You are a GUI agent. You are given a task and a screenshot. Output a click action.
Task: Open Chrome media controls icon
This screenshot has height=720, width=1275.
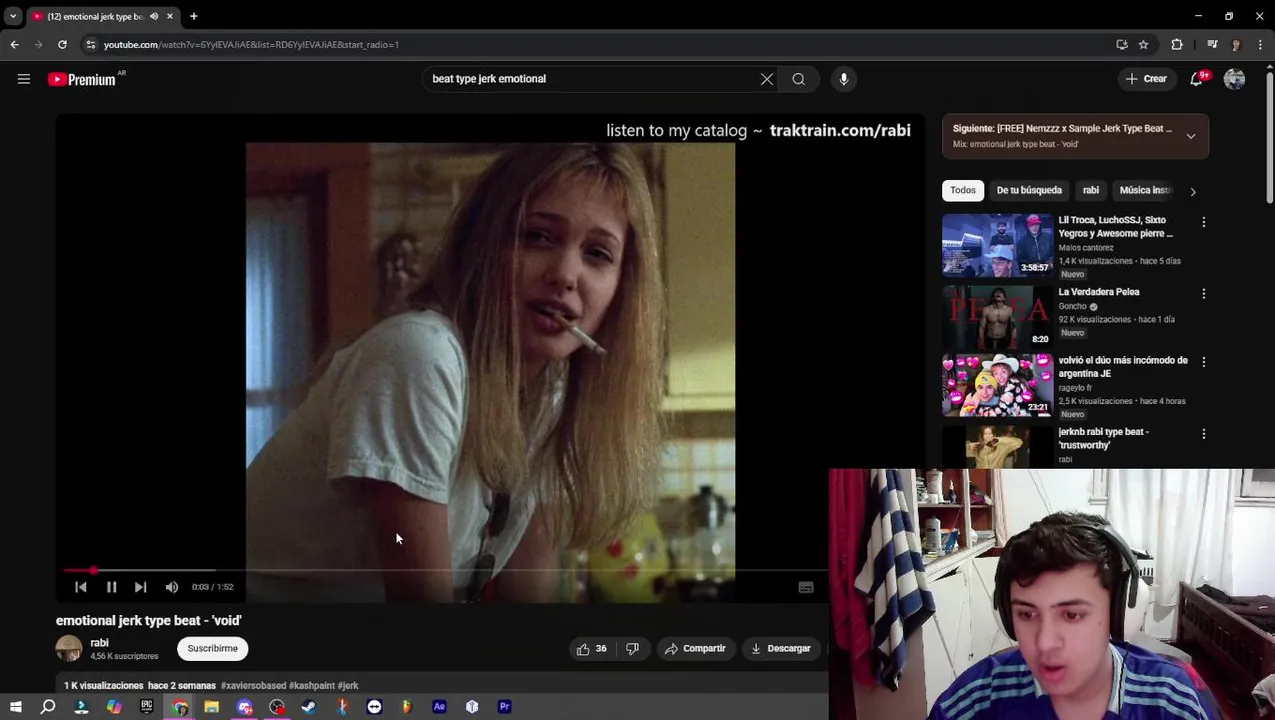click(x=1212, y=44)
